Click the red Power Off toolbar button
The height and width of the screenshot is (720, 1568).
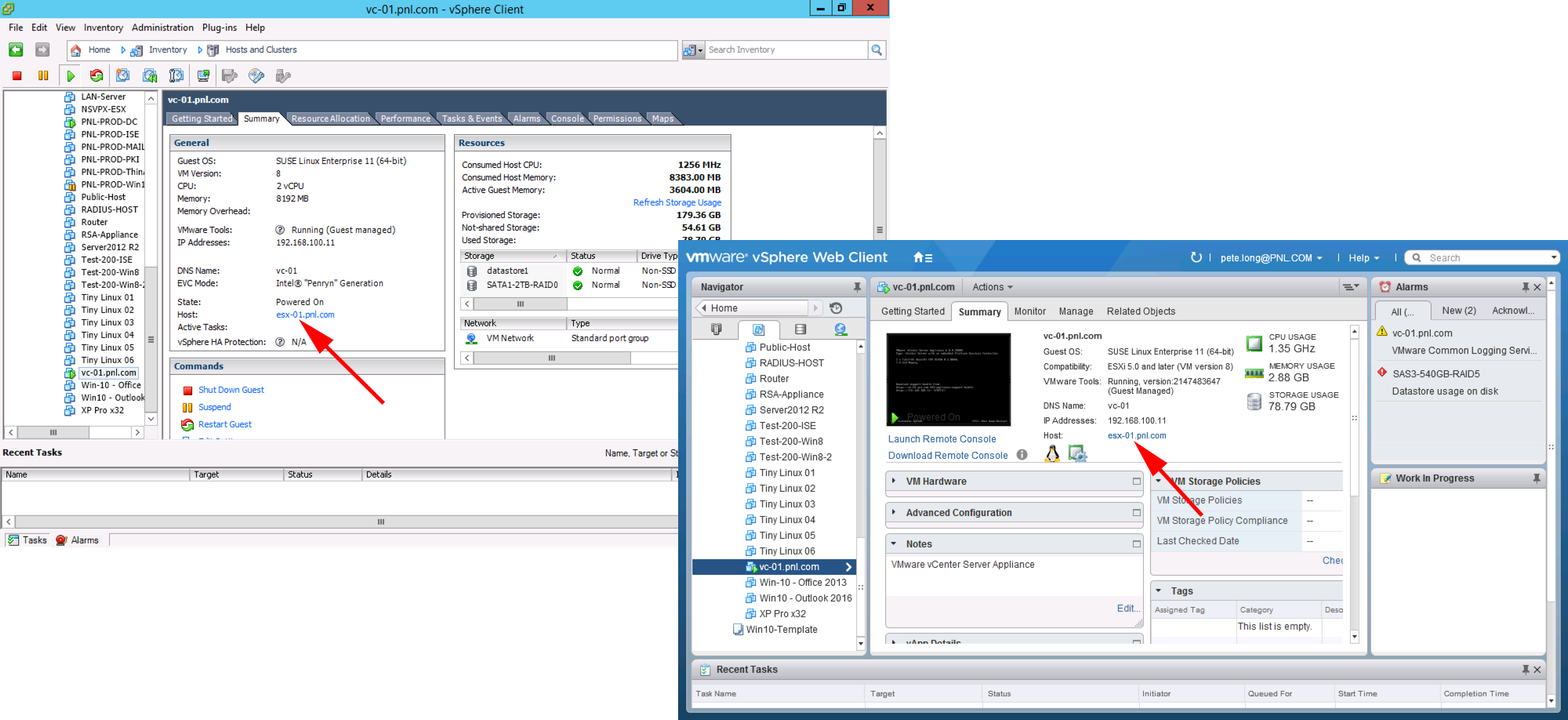pos(16,76)
